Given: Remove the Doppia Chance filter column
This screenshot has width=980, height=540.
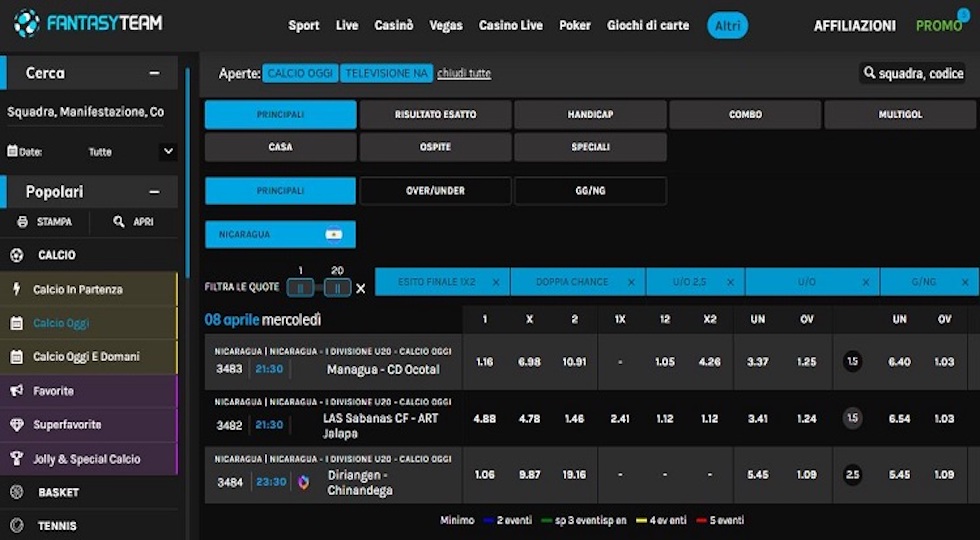Looking at the screenshot, I should tap(630, 283).
